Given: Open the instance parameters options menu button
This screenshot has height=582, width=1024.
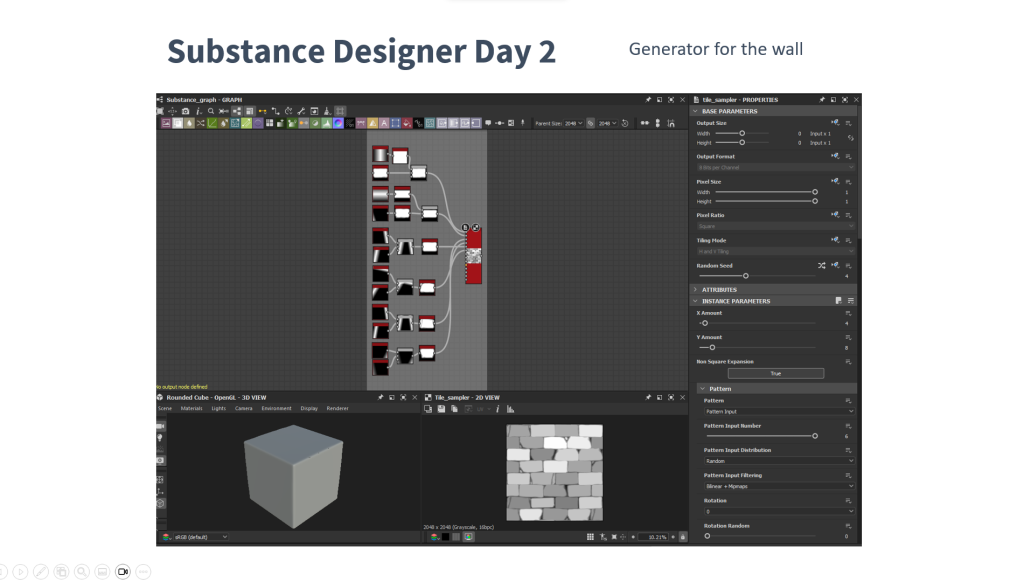Looking at the screenshot, I should point(850,301).
